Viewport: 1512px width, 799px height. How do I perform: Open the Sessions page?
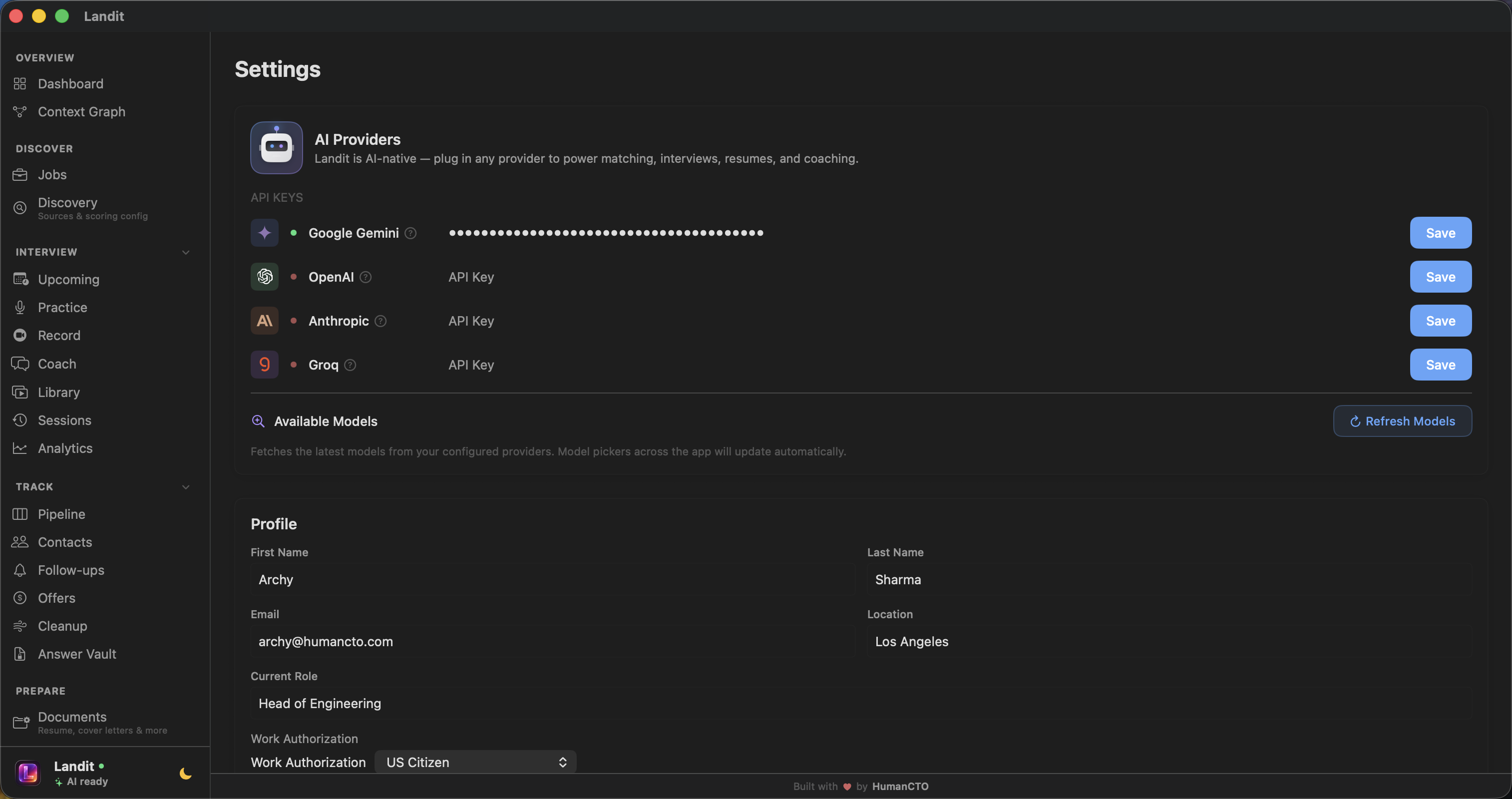[64, 420]
